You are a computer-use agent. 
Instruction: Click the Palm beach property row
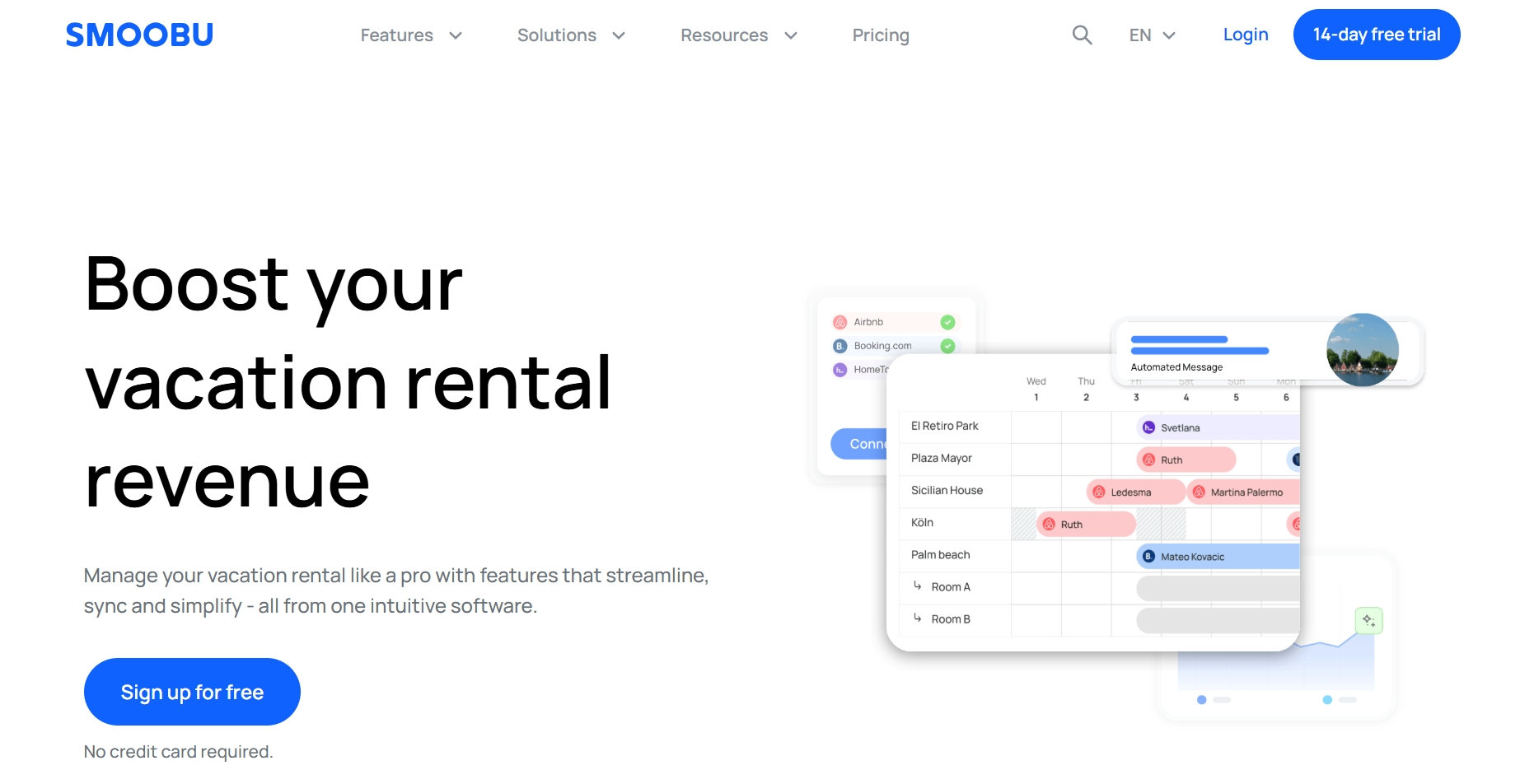tap(1098, 555)
